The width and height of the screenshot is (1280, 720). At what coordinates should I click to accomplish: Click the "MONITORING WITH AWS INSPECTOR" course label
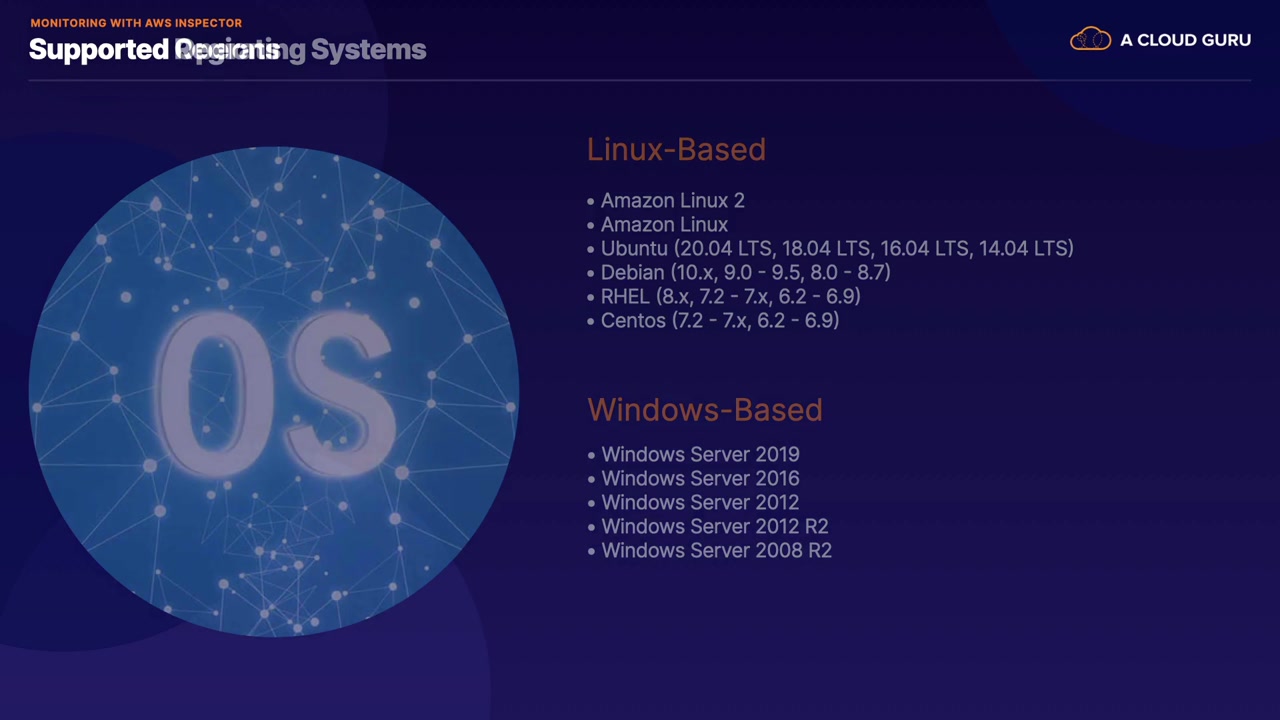pos(136,23)
